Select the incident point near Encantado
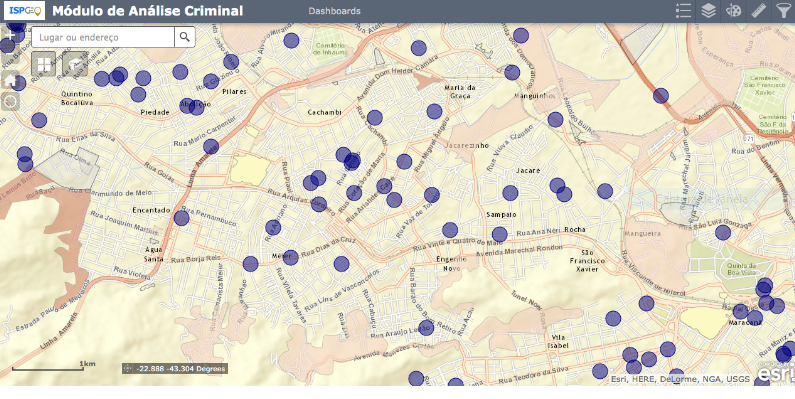Image resolution: width=795 pixels, height=399 pixels. pyautogui.click(x=182, y=218)
